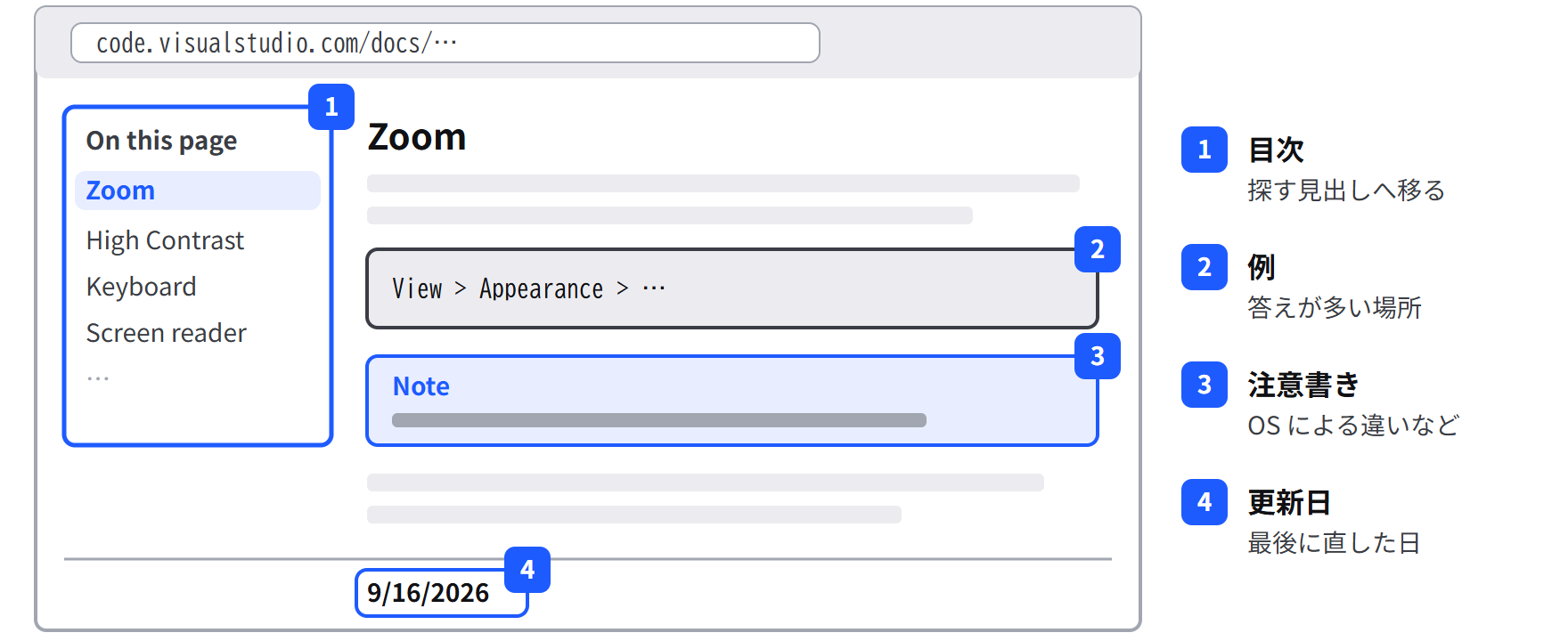Viewport: 1568px width, 641px height.
Task: Click legend badge 1 next to 目次
Action: (1205, 150)
